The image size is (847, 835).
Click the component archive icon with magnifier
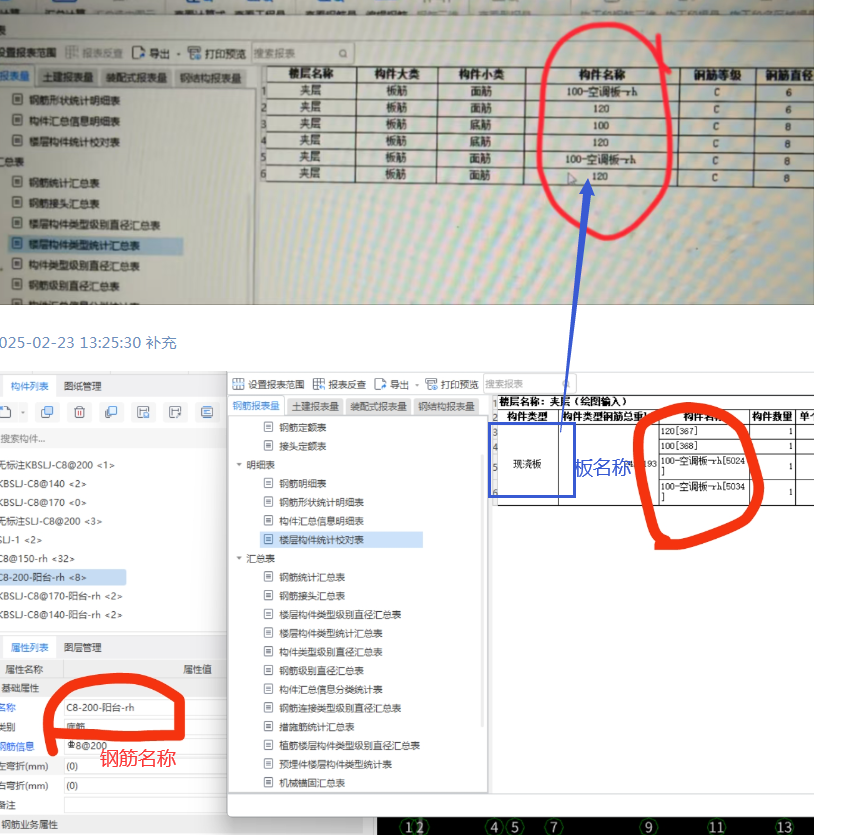click(x=143, y=412)
